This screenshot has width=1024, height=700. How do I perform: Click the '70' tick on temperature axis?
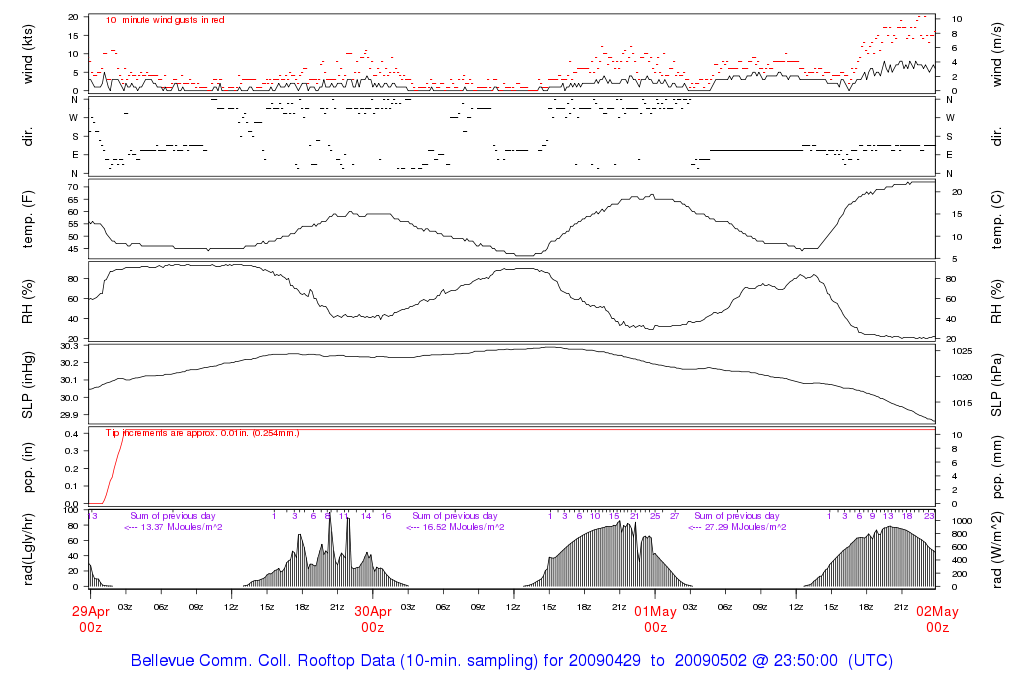pos(74,187)
